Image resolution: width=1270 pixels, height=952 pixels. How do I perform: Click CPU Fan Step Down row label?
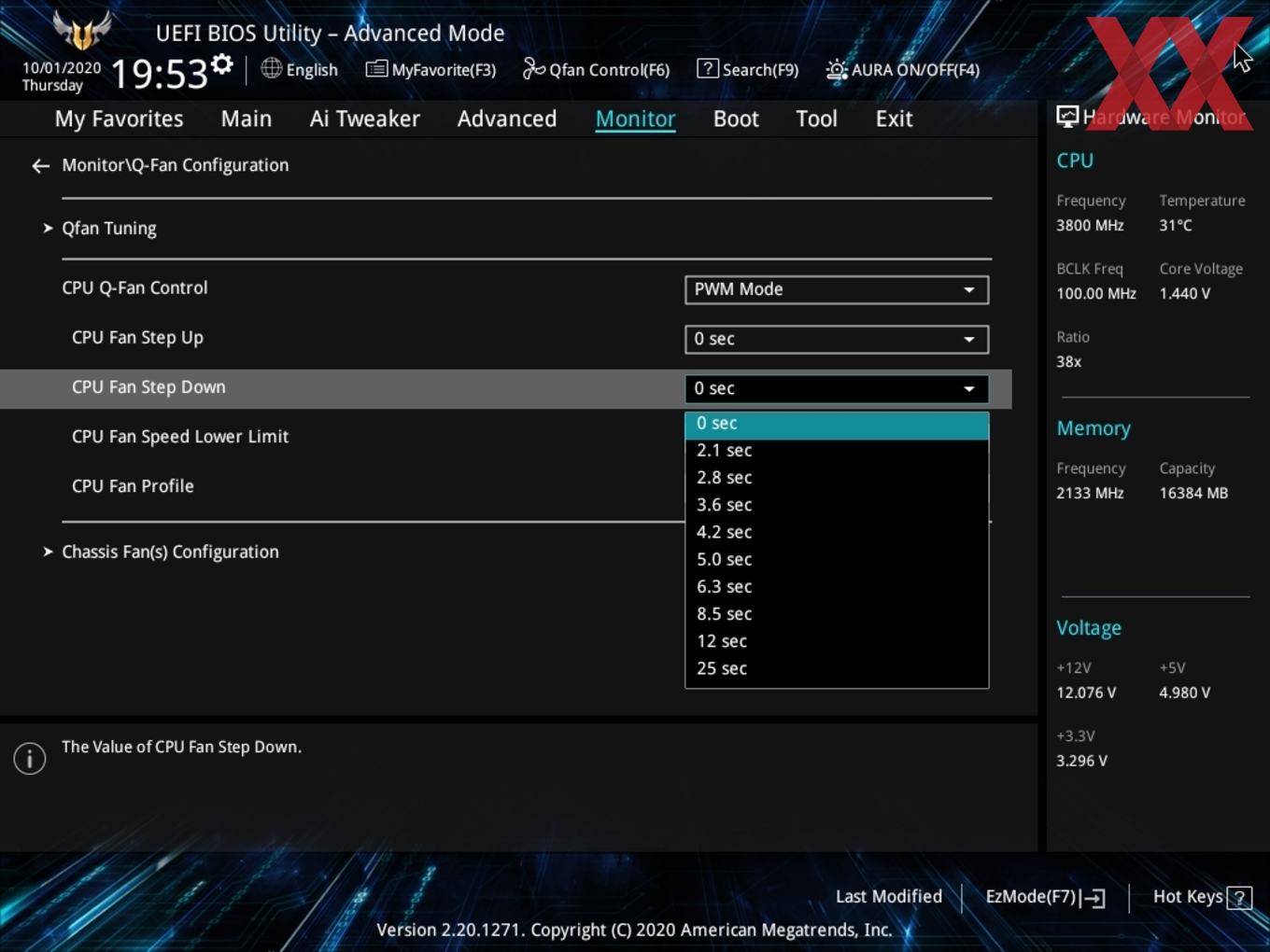click(x=148, y=387)
